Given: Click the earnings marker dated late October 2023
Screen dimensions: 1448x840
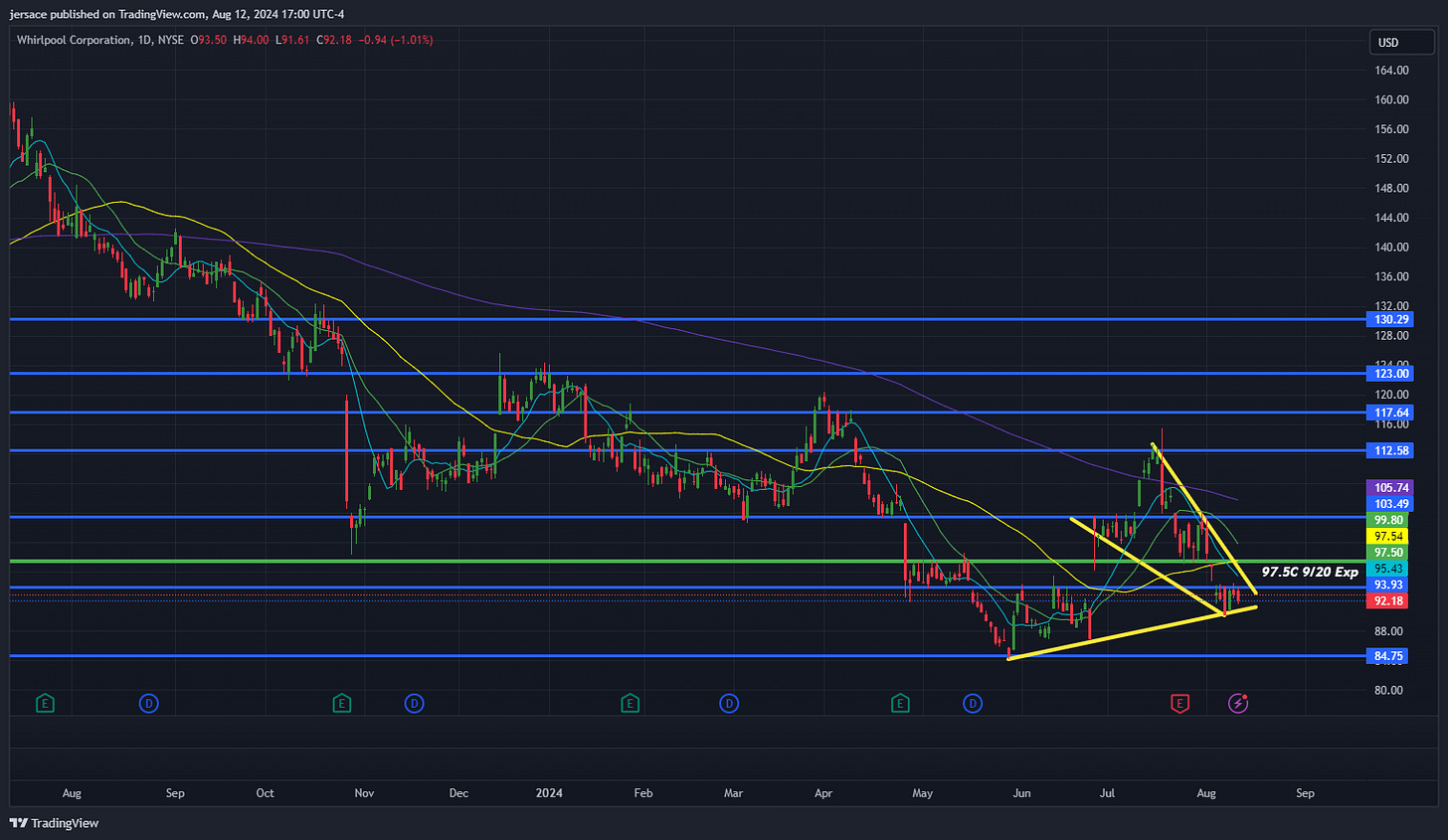Looking at the screenshot, I should (342, 703).
